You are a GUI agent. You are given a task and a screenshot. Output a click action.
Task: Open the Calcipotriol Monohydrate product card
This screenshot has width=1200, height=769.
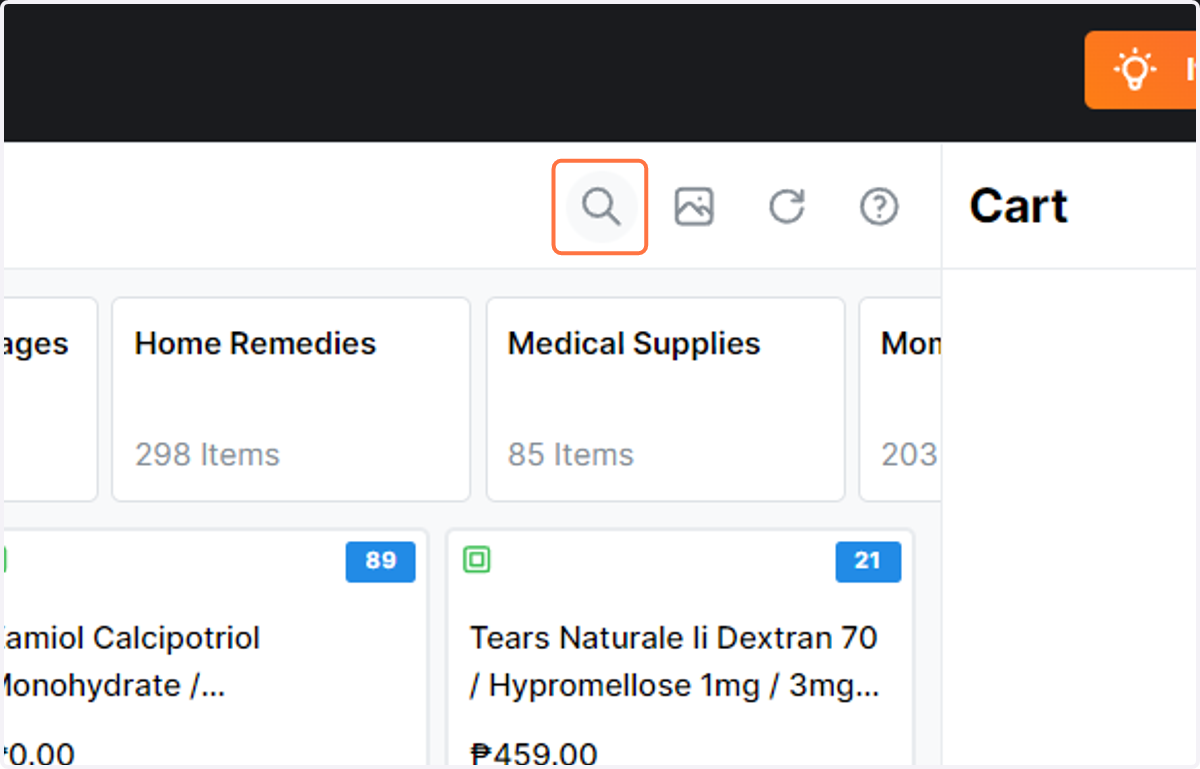tap(214, 647)
